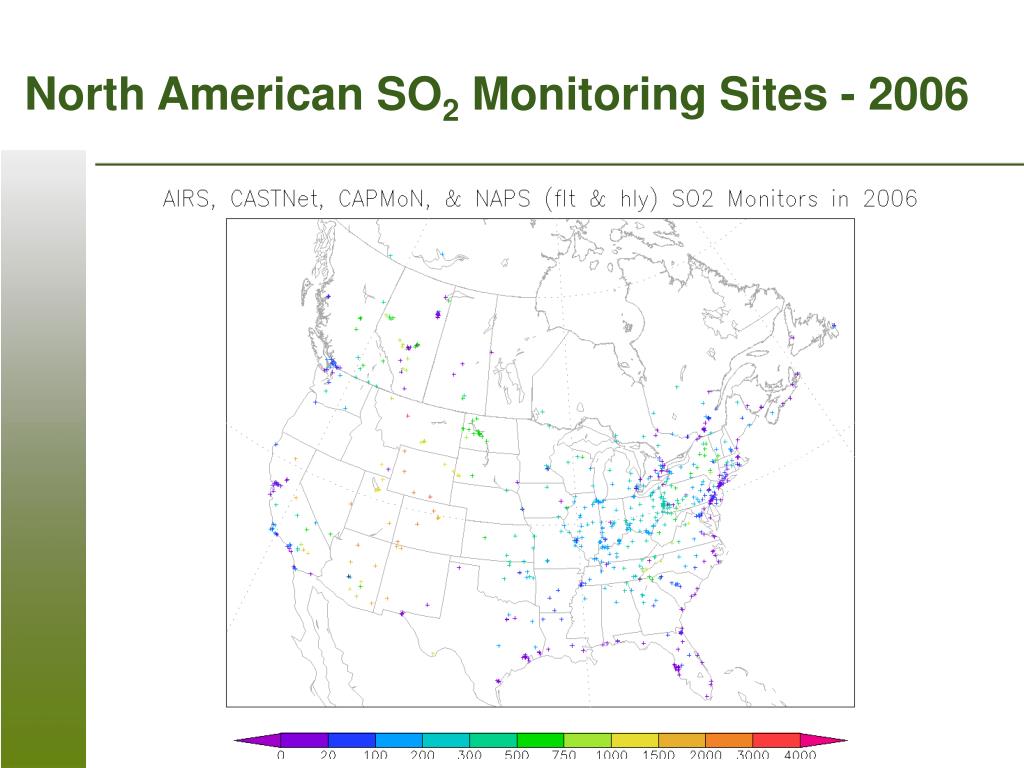The width and height of the screenshot is (1024, 768).
Task: Select the cyan 200–300 color bar segment
Action: click(446, 740)
